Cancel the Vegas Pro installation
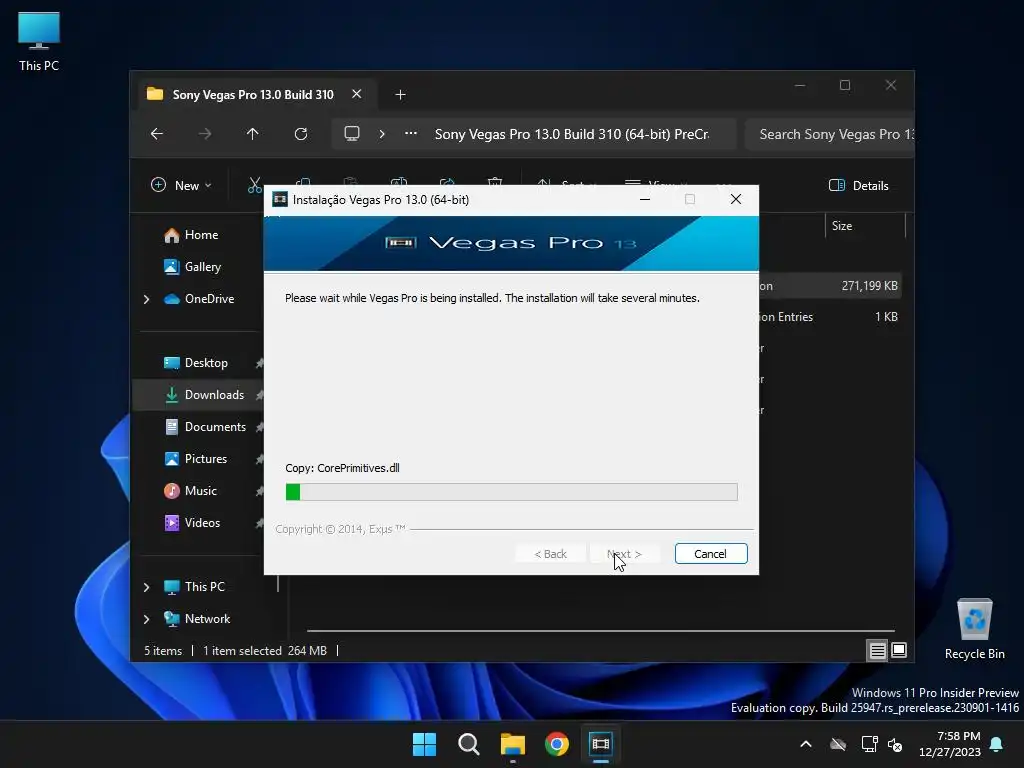 pos(711,554)
